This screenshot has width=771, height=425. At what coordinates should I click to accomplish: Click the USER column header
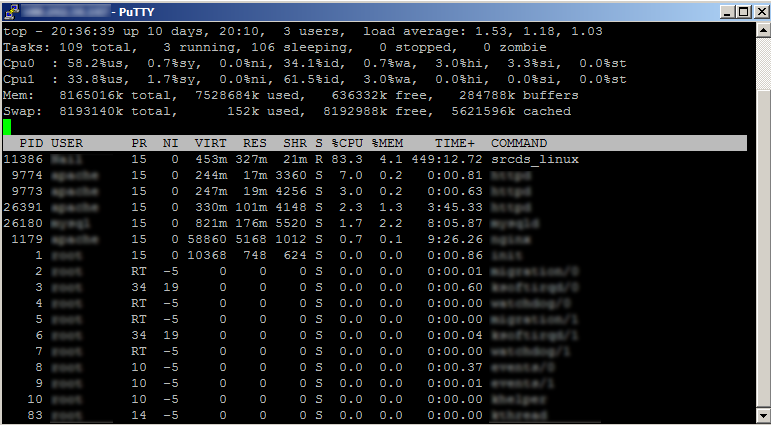(67, 144)
